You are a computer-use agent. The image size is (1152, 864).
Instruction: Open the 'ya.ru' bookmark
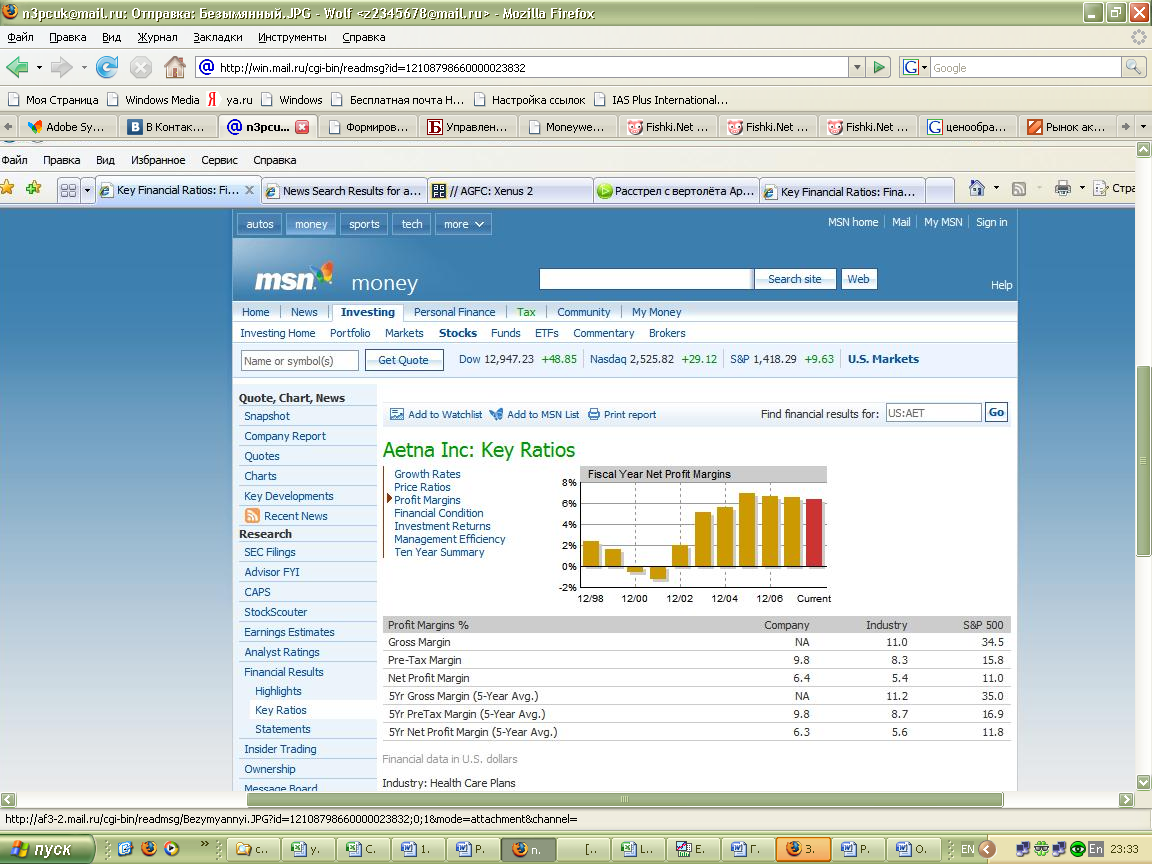point(231,99)
